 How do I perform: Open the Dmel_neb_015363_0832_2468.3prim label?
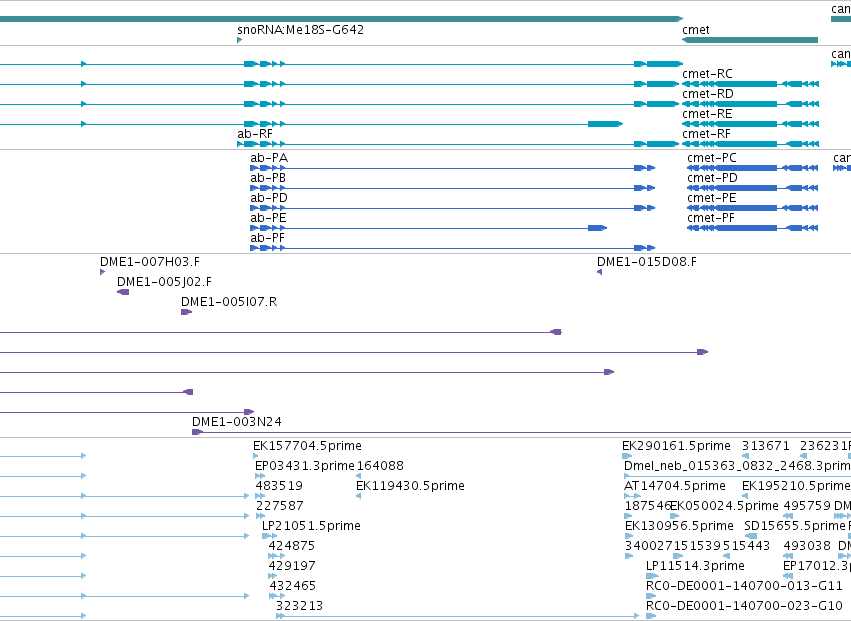click(x=738, y=466)
